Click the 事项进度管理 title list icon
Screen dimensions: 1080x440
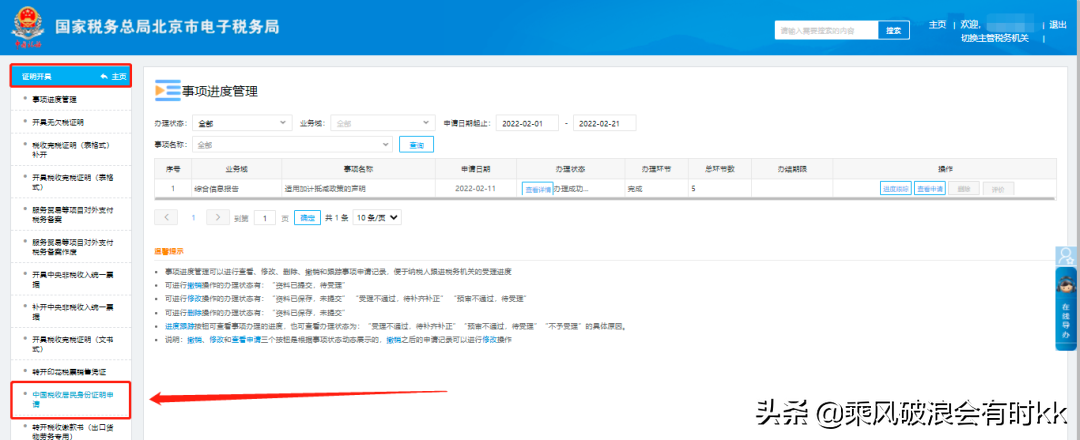[168, 90]
